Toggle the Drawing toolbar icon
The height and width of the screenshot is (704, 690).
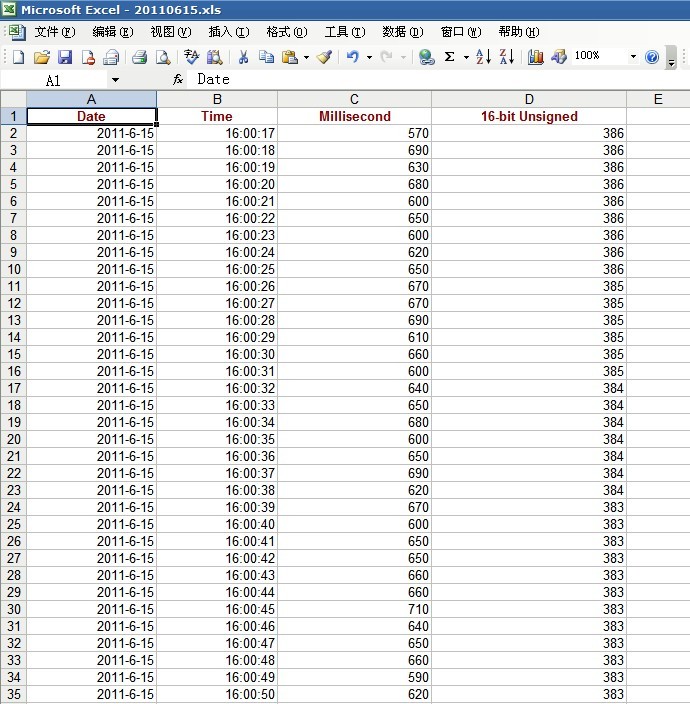[559, 57]
